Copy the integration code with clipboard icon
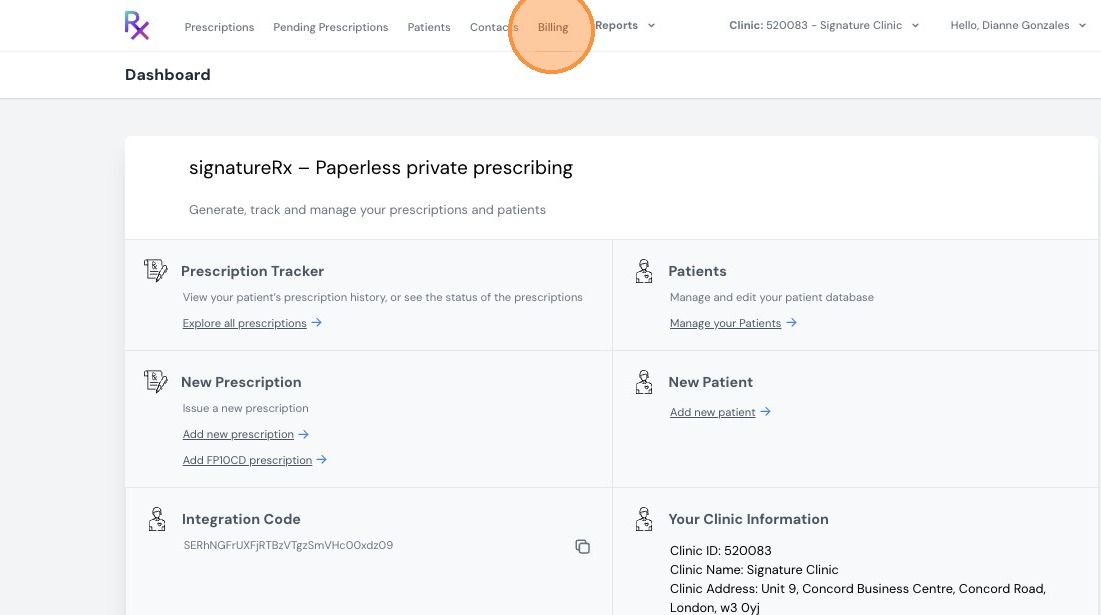The image size is (1101, 615). (x=582, y=546)
